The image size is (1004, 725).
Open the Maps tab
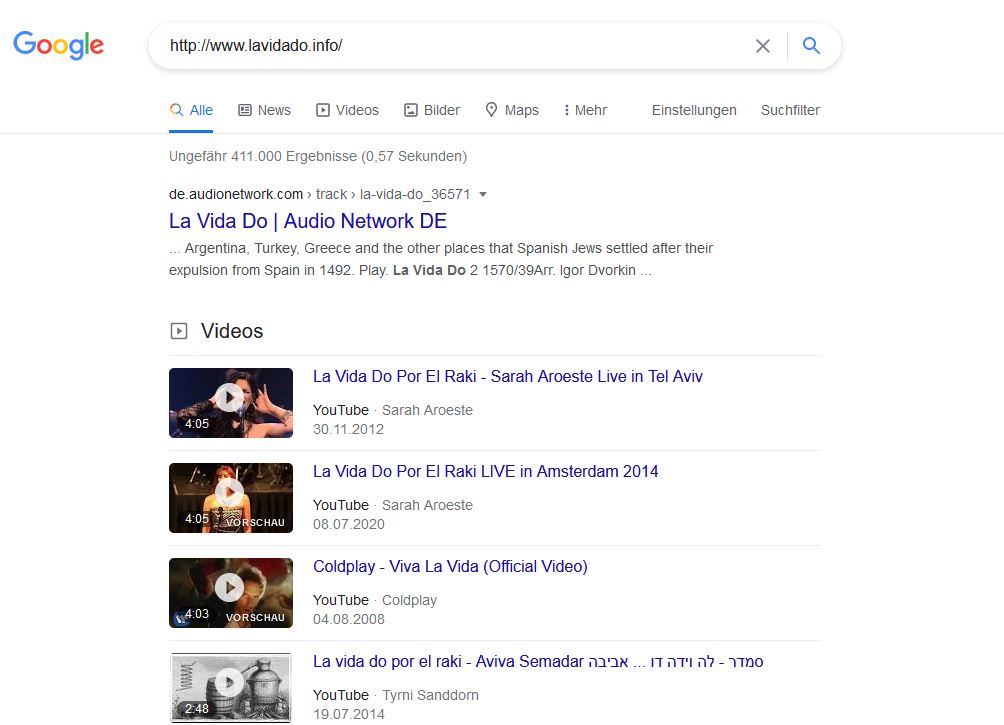pos(512,110)
